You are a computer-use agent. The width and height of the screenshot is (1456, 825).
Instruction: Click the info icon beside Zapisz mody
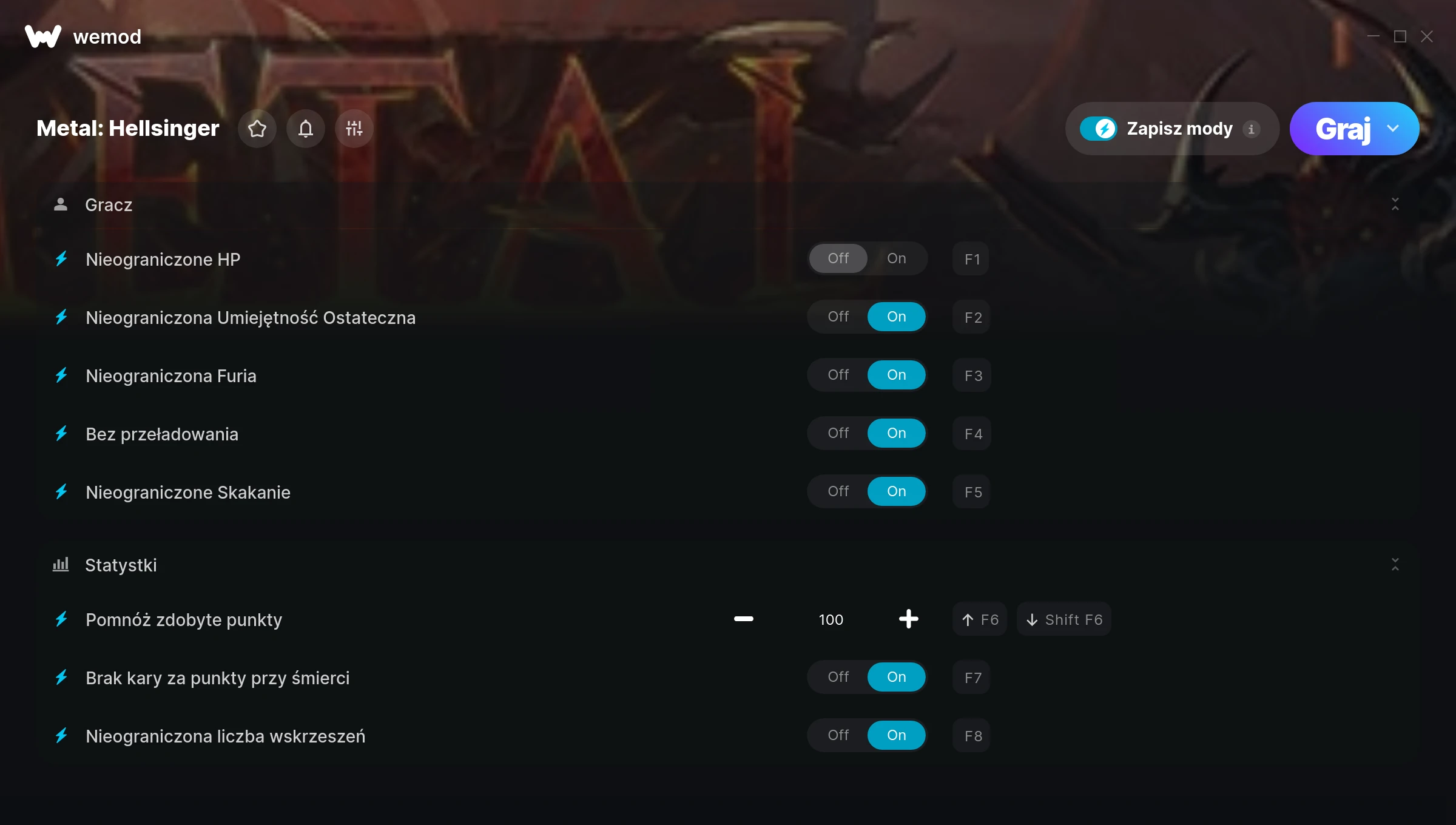tap(1251, 129)
